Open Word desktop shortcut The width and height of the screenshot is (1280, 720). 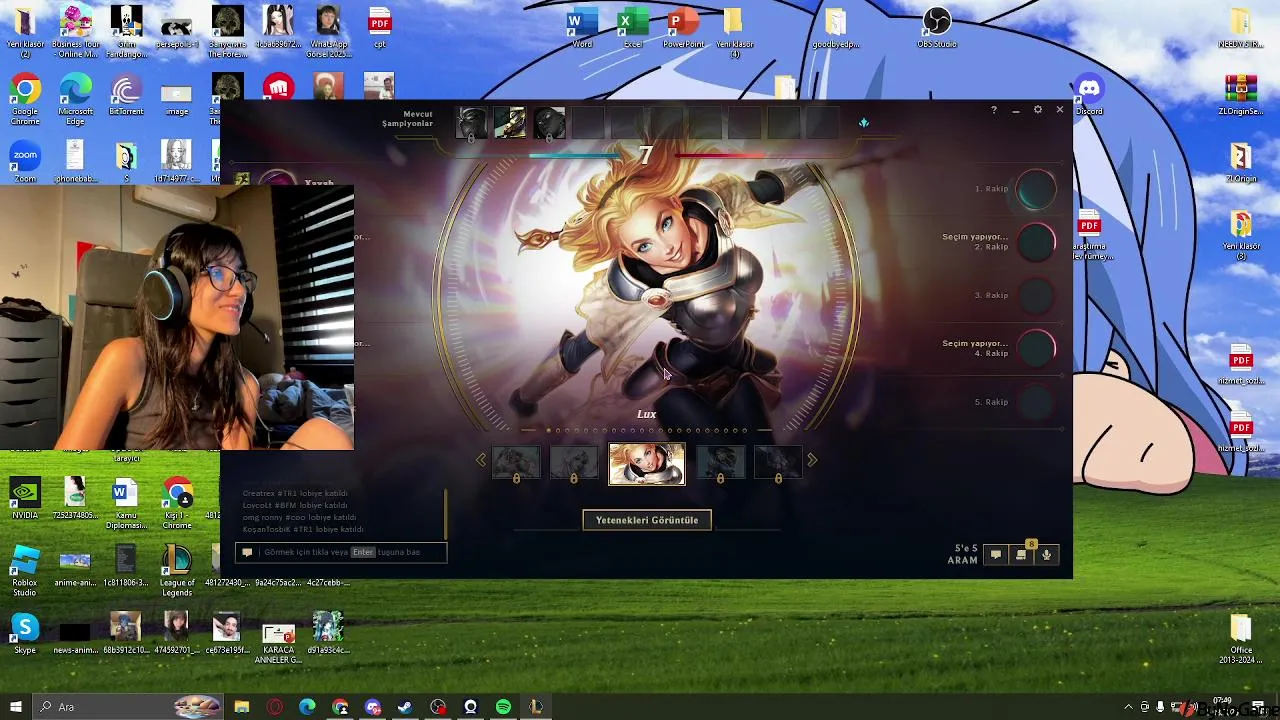point(582,28)
